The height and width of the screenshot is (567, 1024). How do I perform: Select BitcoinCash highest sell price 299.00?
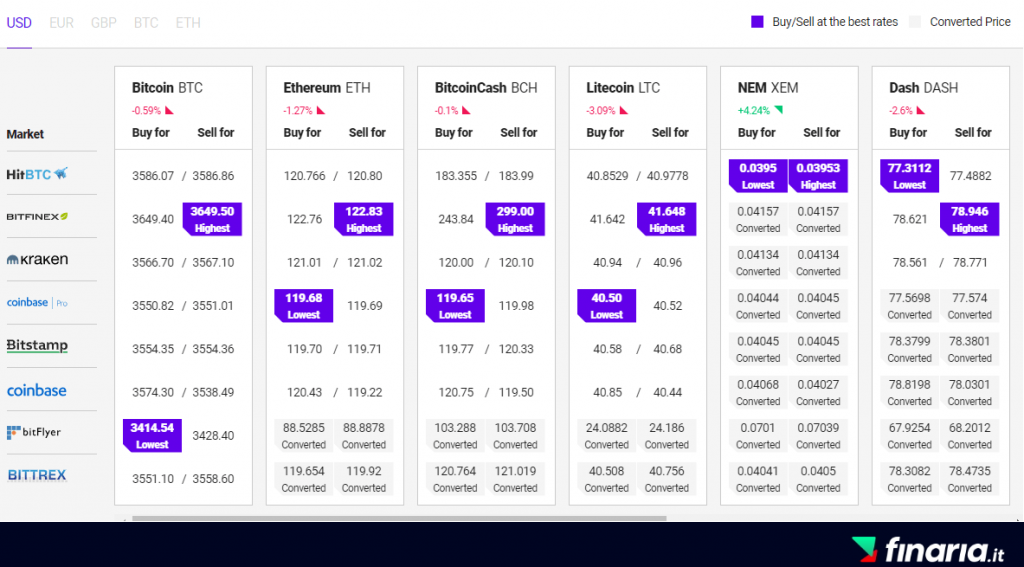[x=515, y=219]
